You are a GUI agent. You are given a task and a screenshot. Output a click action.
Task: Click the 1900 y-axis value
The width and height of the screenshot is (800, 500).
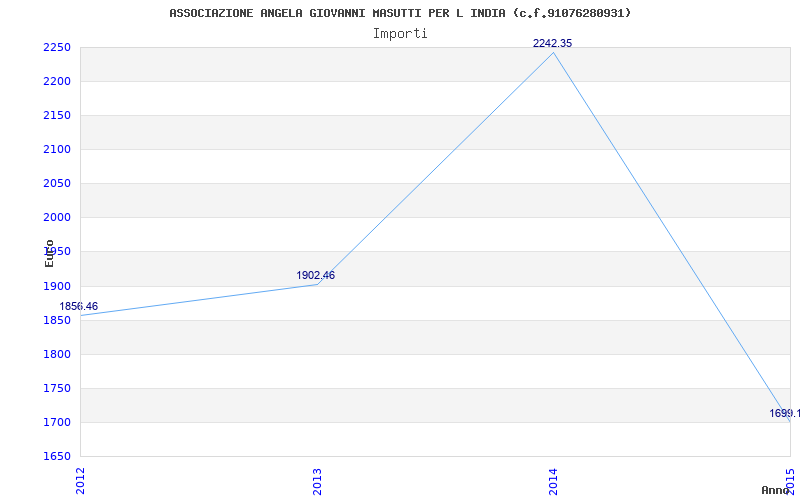point(57,286)
